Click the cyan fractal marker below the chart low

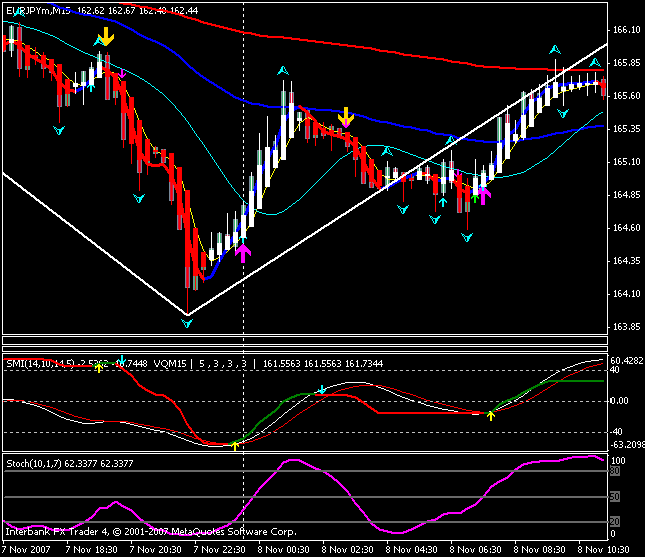coord(187,324)
